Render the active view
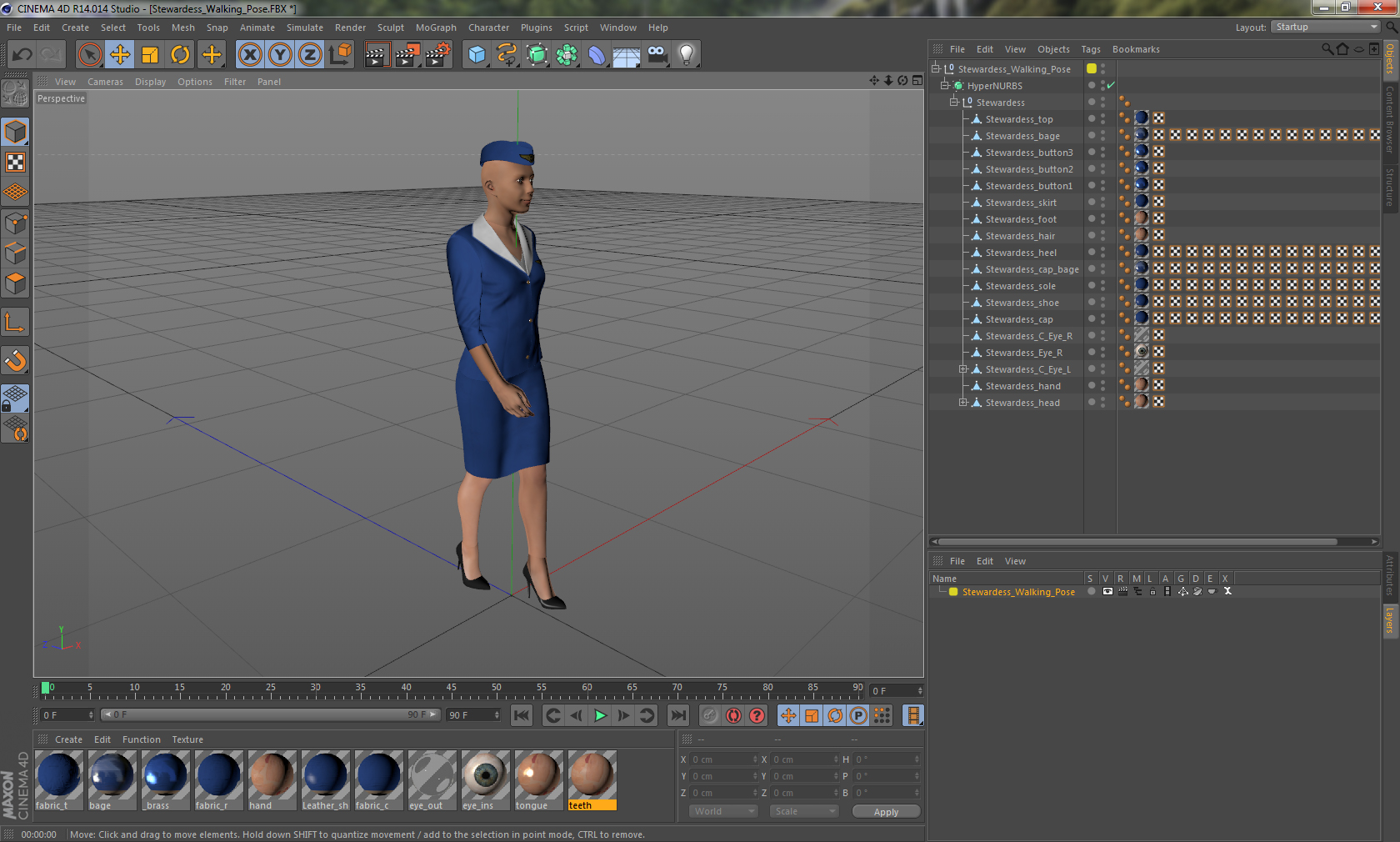The height and width of the screenshot is (842, 1400). [377, 55]
